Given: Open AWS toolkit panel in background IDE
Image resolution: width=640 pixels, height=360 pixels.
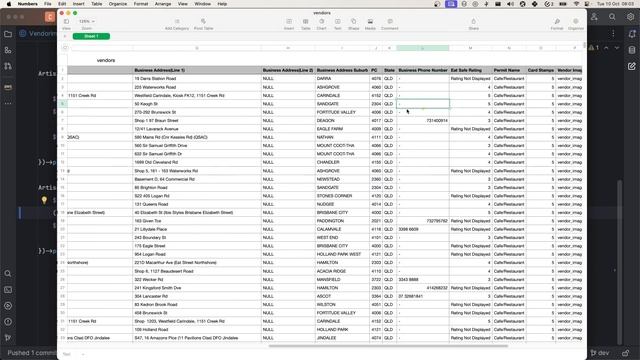Looking at the screenshot, I should coord(8,87).
